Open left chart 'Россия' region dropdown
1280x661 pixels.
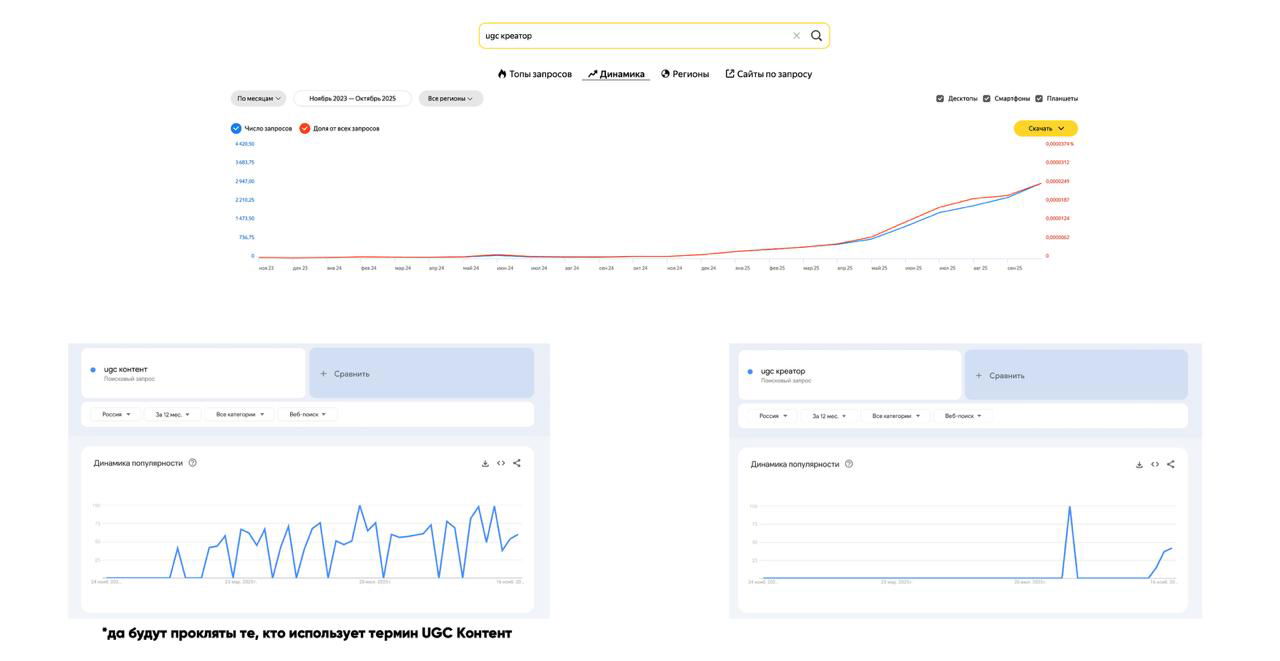[116, 414]
